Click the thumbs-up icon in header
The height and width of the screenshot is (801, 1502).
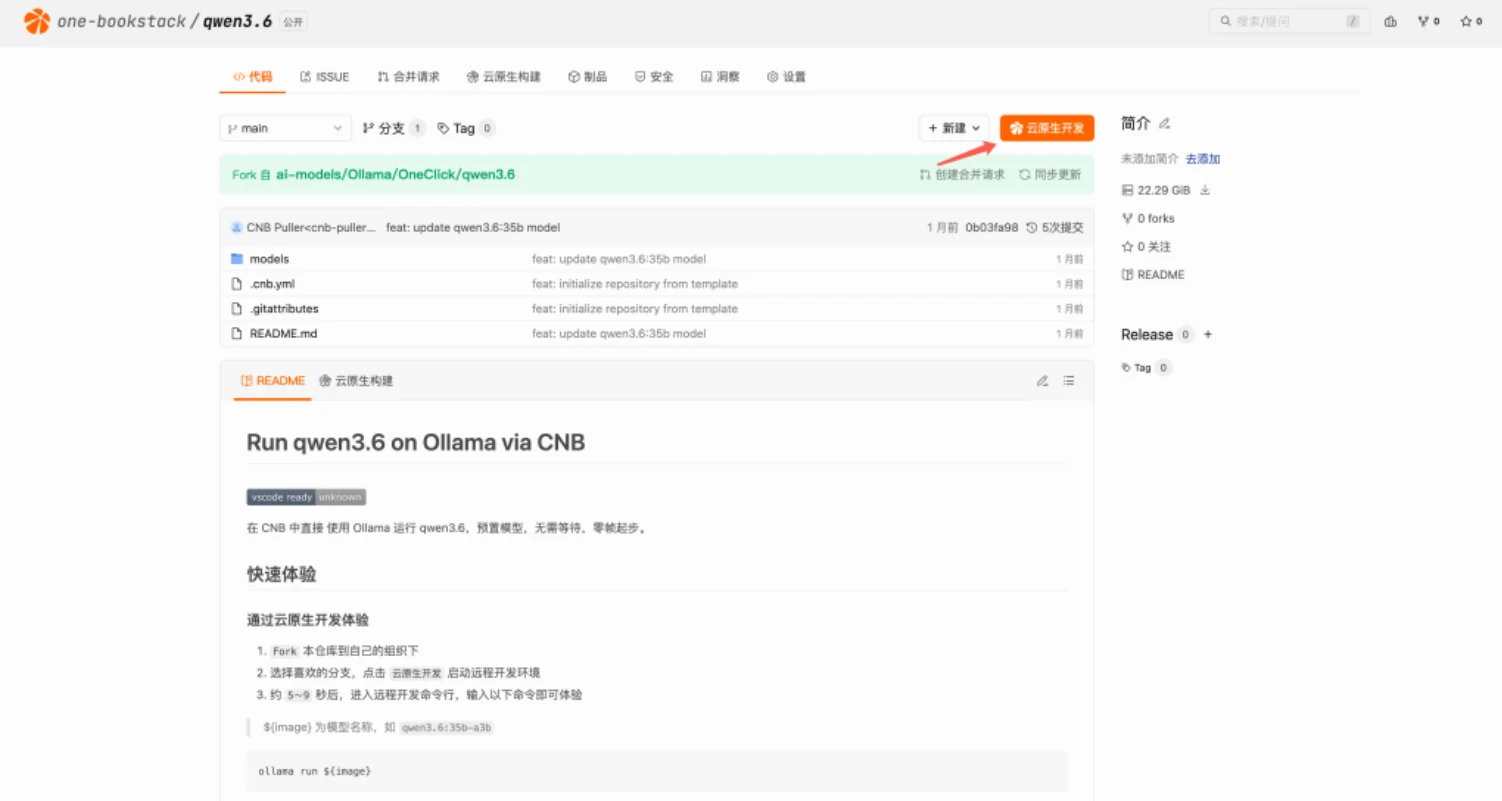(1390, 21)
